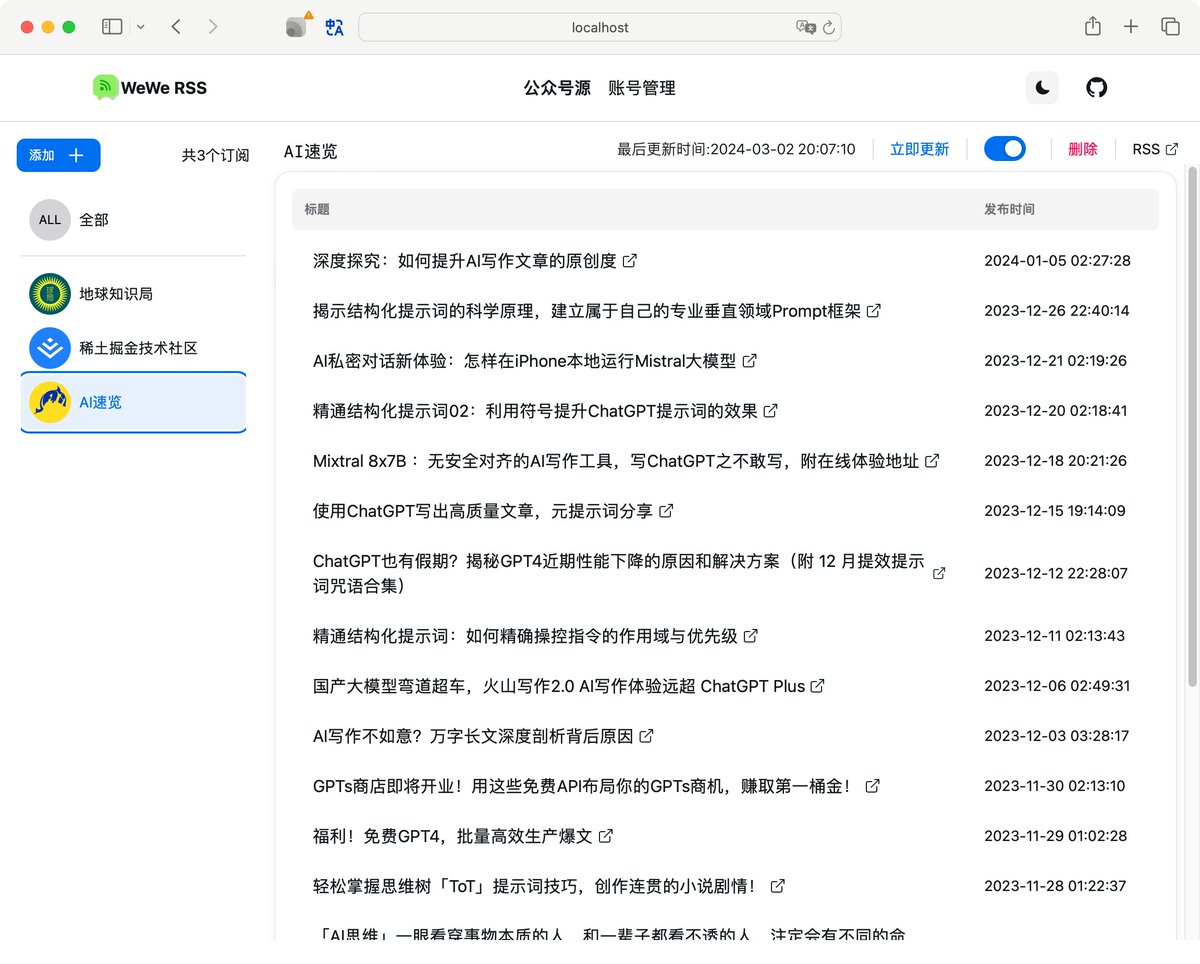Show Safari sidebar
Image resolution: width=1200 pixels, height=964 pixels.
pos(112,27)
